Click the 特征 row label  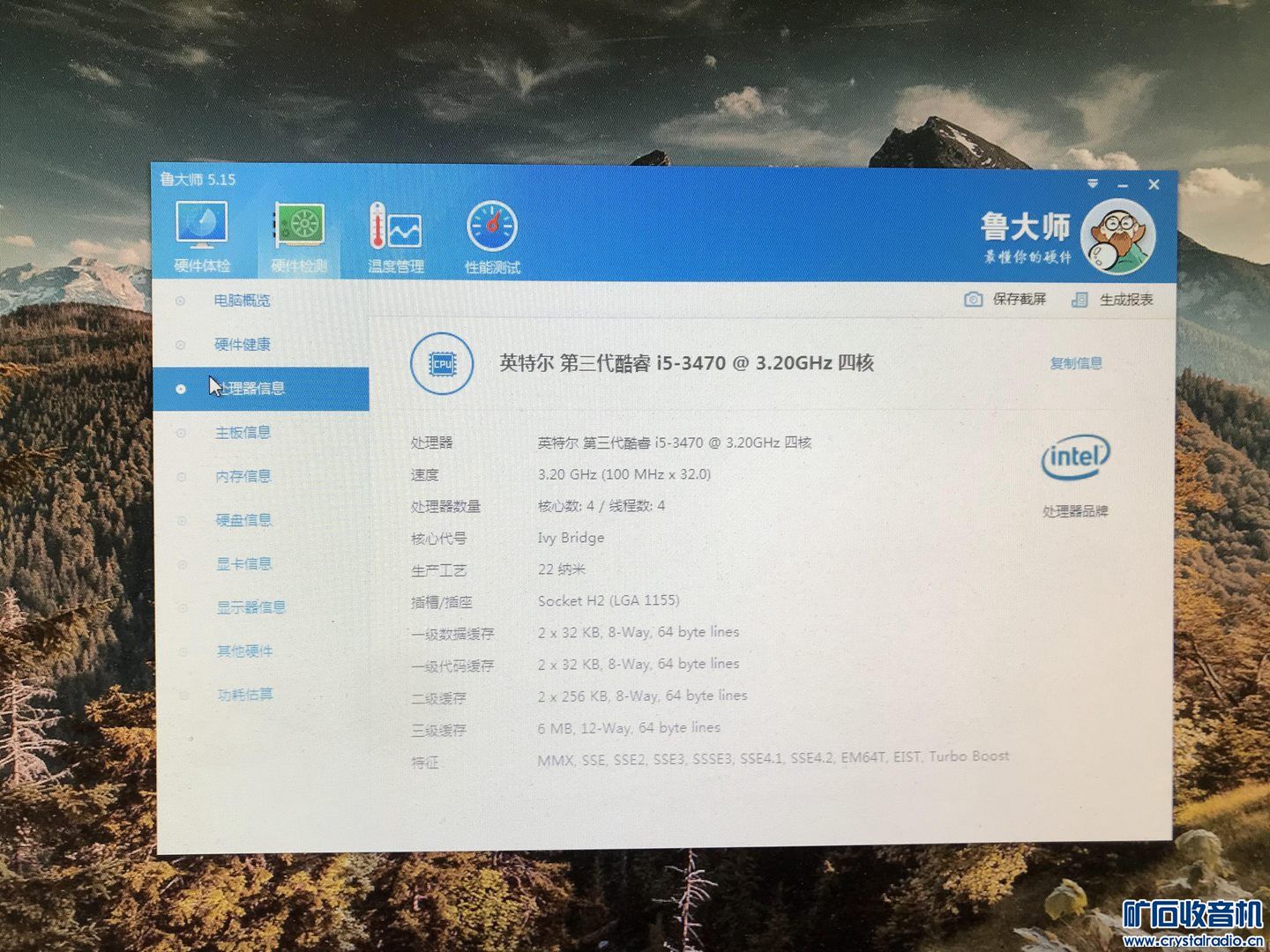425,762
